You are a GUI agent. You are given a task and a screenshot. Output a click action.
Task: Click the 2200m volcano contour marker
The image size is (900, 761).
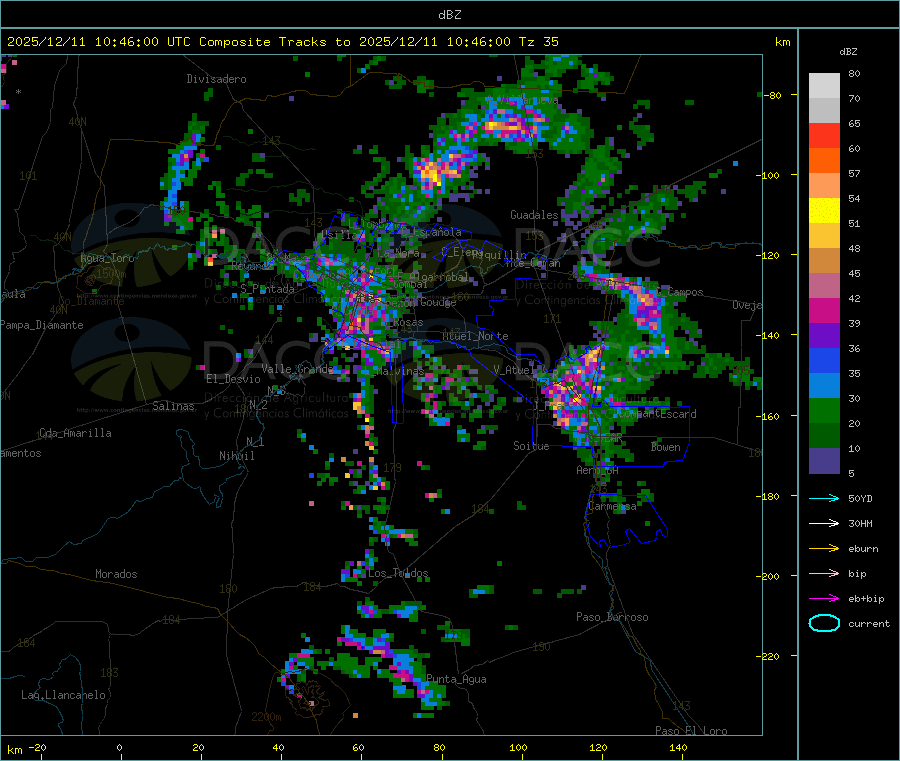point(266,717)
